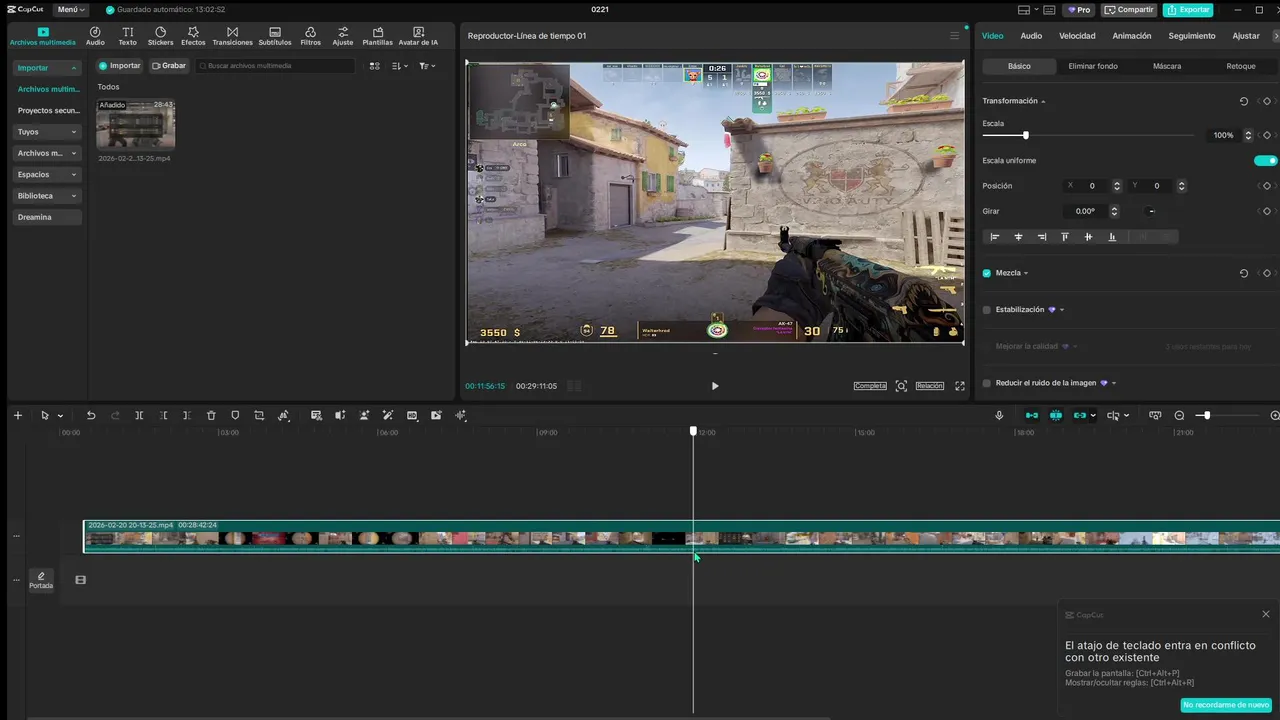Adjust the timeline zoom slider
The image size is (1280, 720).
pos(1207,415)
